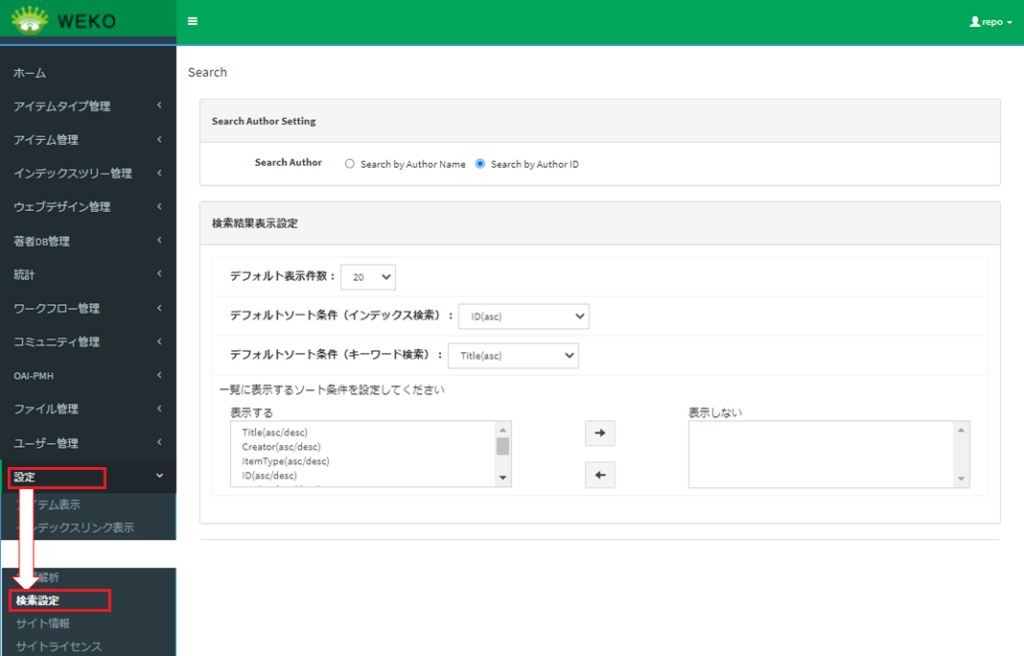Open index search default sort dropdown
This screenshot has height=656, width=1024.
tap(524, 316)
